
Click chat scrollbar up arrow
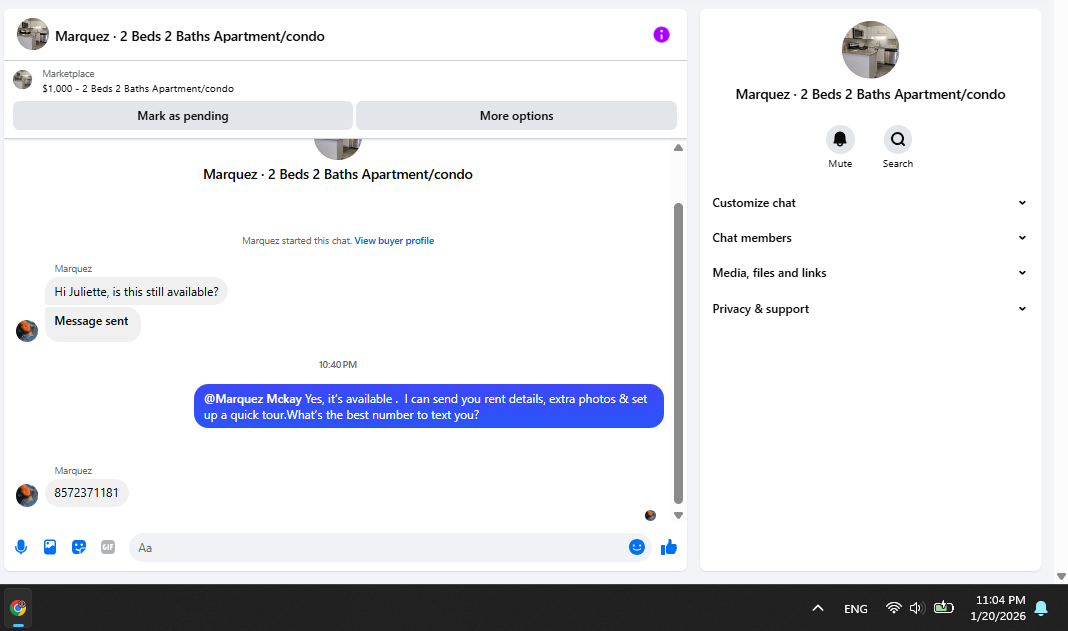(x=678, y=148)
